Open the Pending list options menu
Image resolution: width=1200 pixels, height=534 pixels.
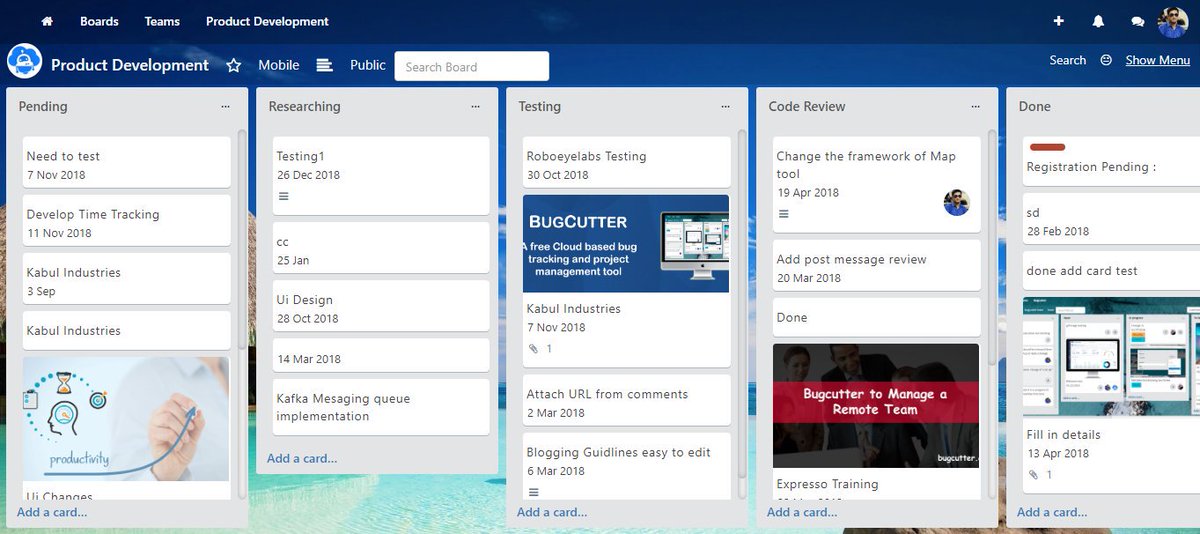click(226, 106)
